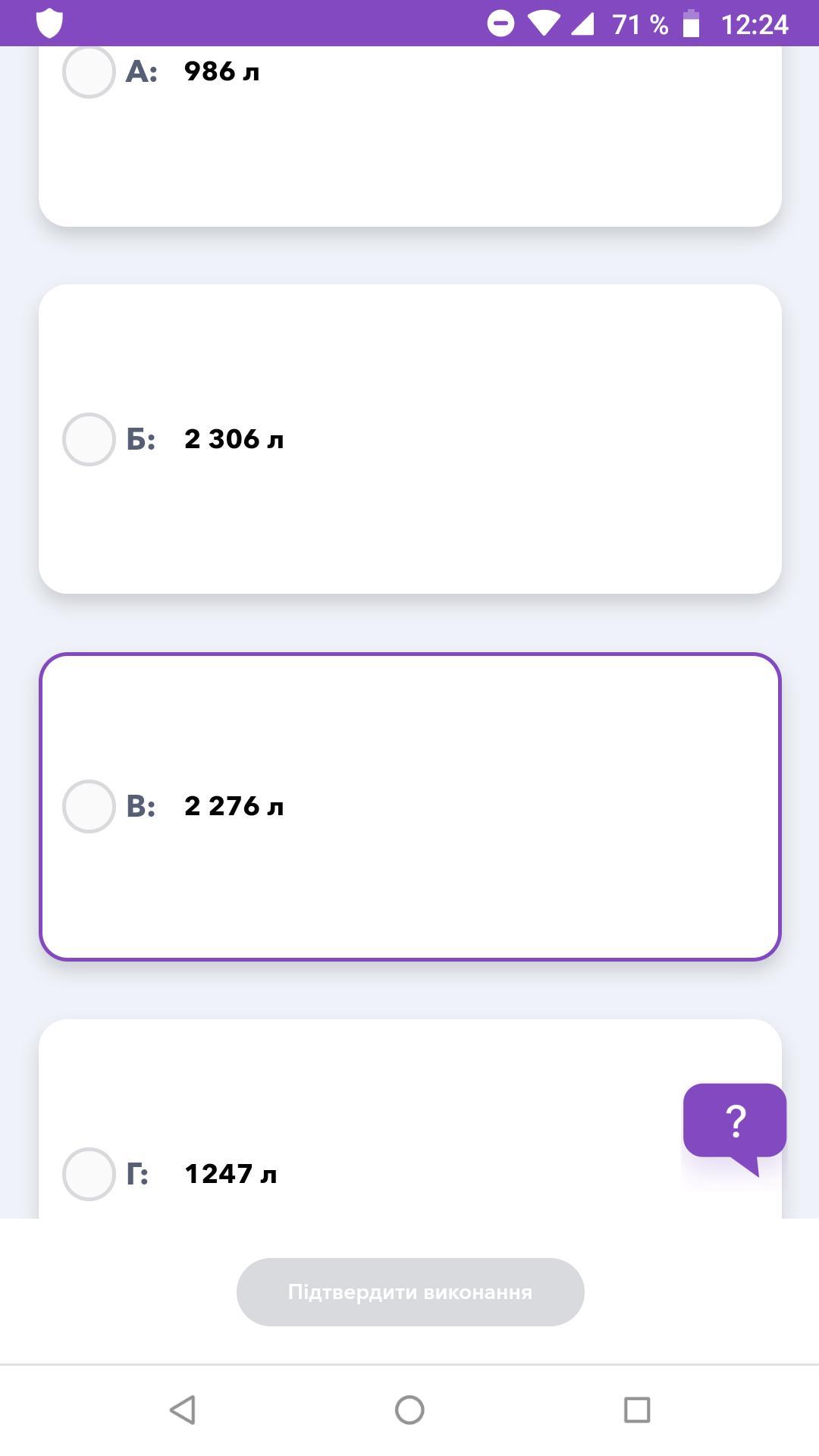Tap the Android back triangle icon
Image resolution: width=819 pixels, height=1456 pixels.
183,1410
